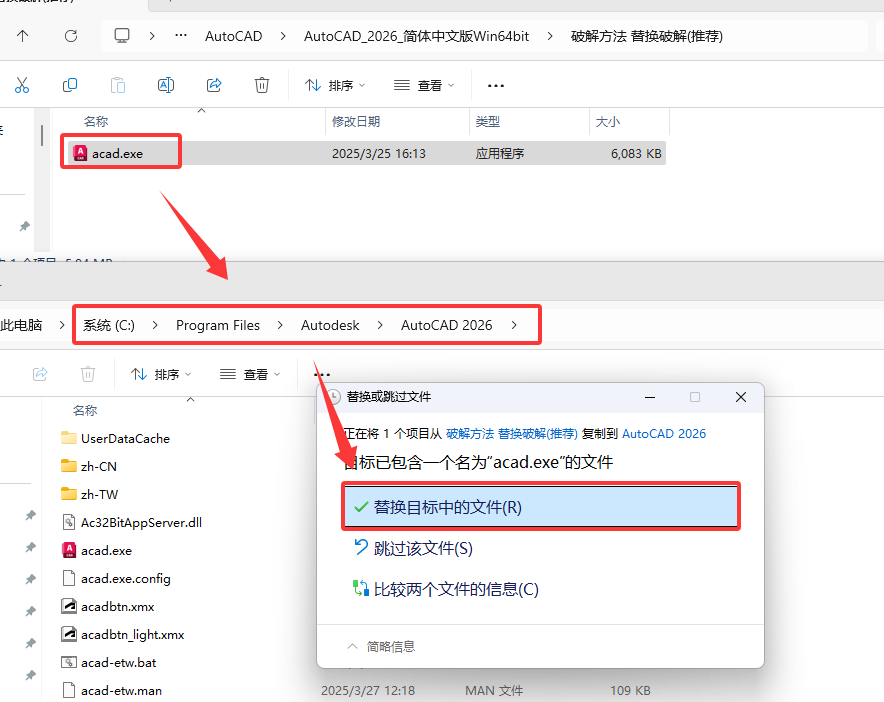
Task: Click the acadbtn_light.xmx file icon
Action: (x=69, y=634)
